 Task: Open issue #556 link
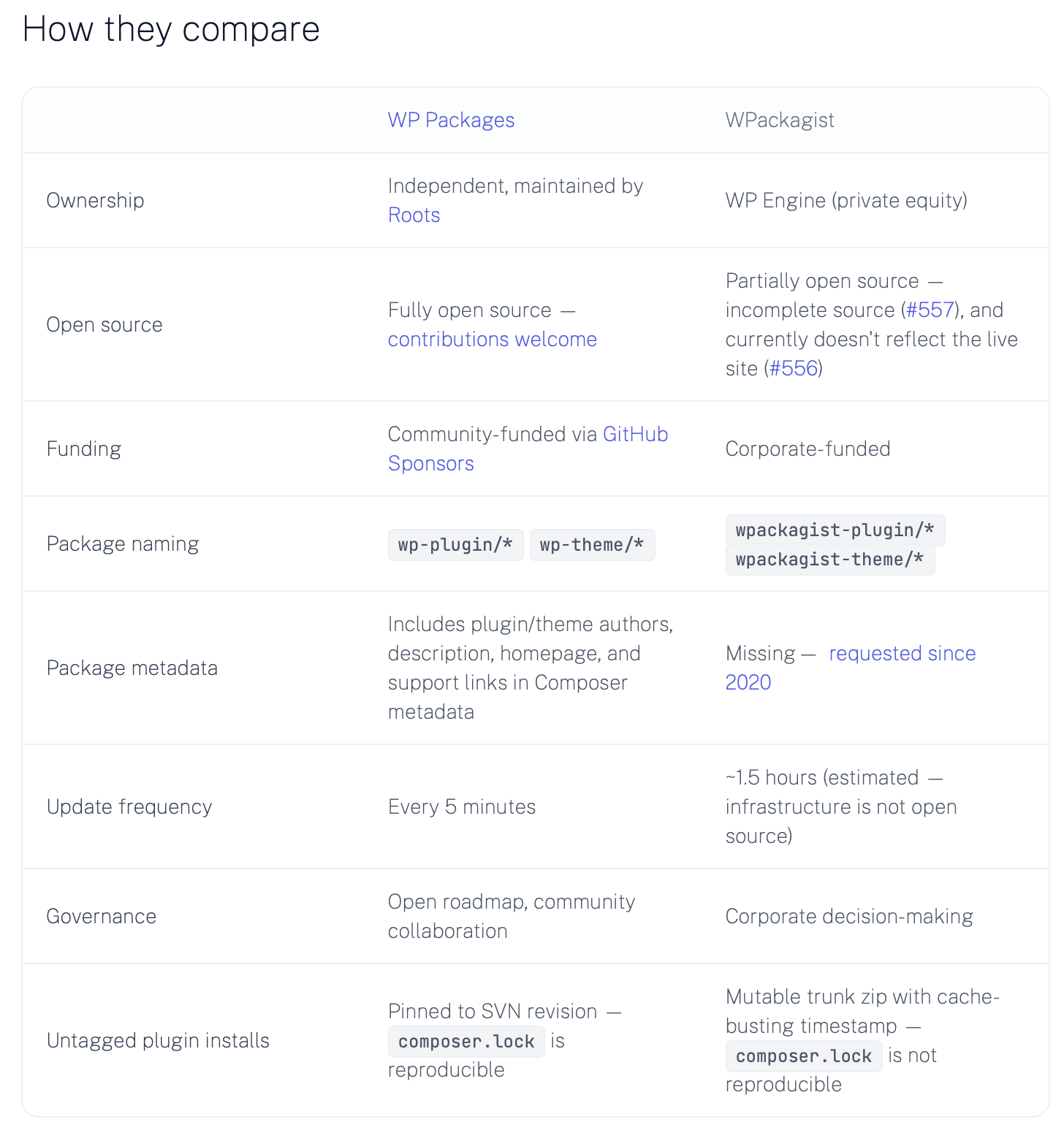coord(794,368)
